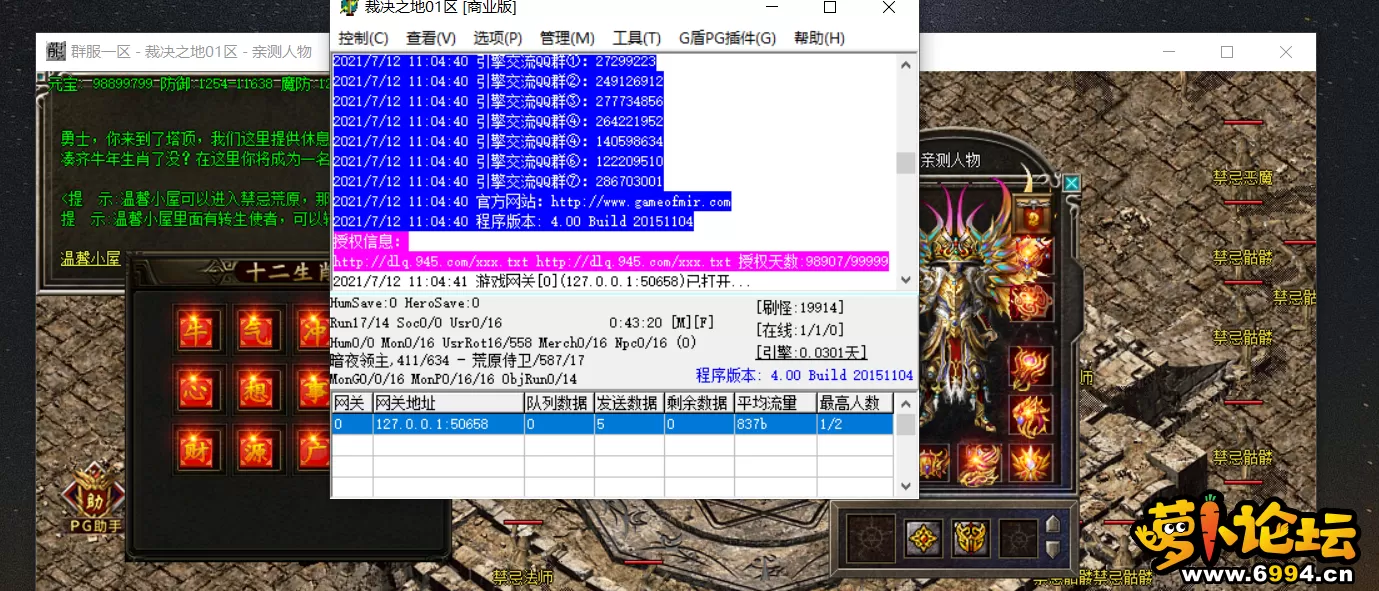Image resolution: width=1379 pixels, height=591 pixels.
Task: Open the 控制(C) menu
Action: tap(363, 38)
